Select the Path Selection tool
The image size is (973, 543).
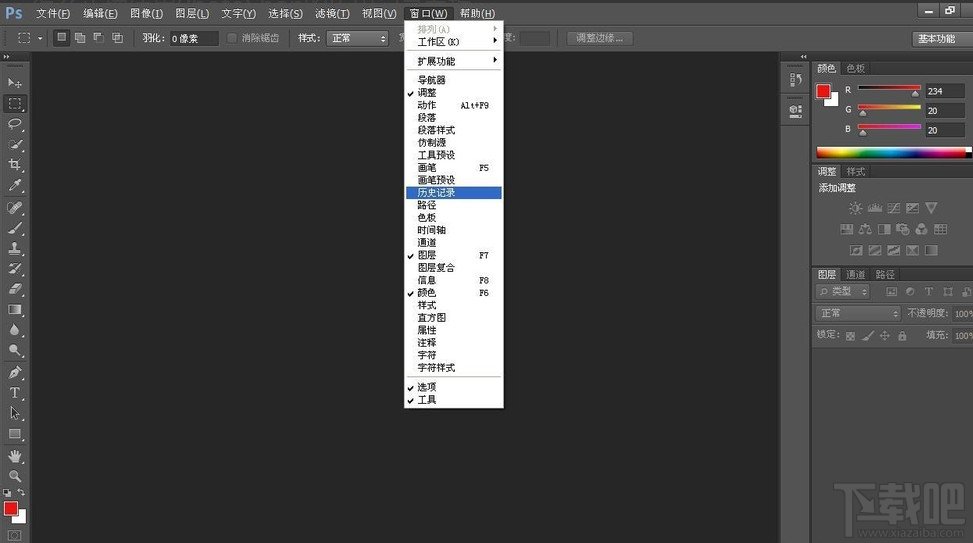pyautogui.click(x=15, y=413)
